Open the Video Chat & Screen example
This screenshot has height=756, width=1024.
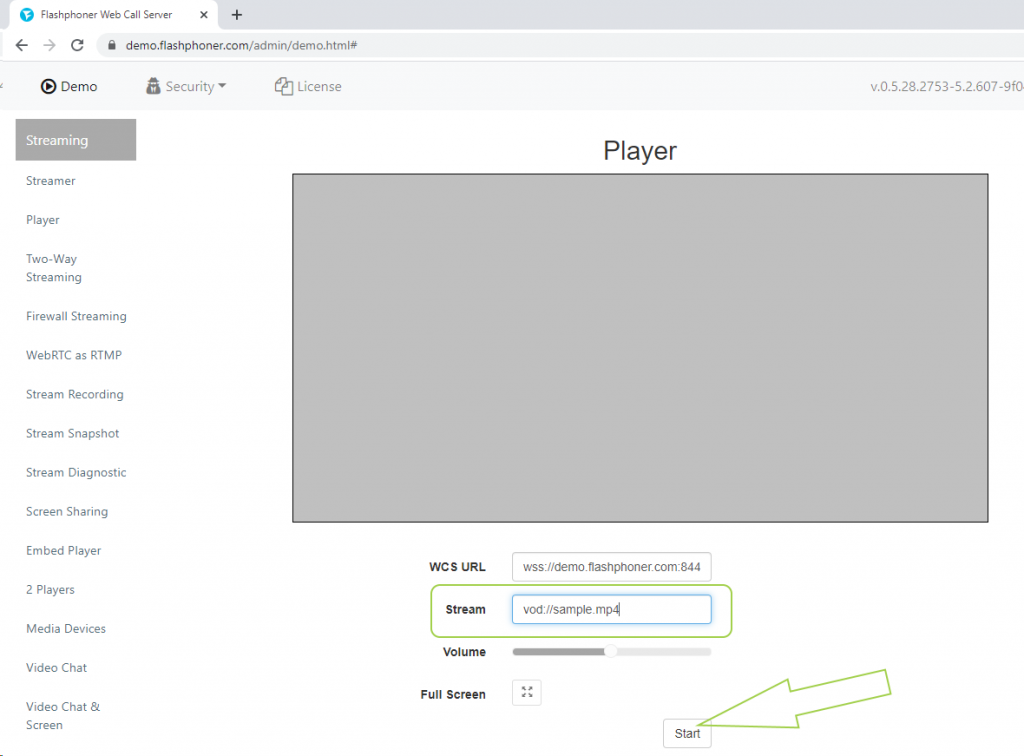pyautogui.click(x=63, y=716)
